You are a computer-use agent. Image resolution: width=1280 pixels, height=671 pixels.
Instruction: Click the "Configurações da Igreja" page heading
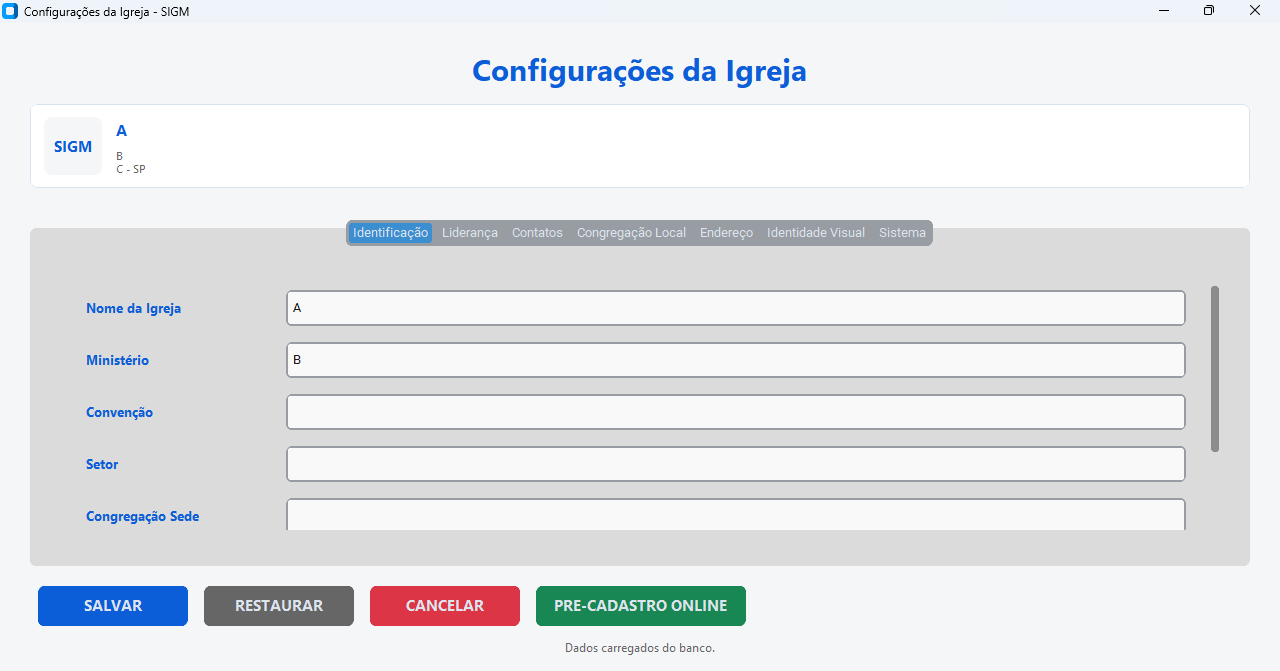[640, 71]
